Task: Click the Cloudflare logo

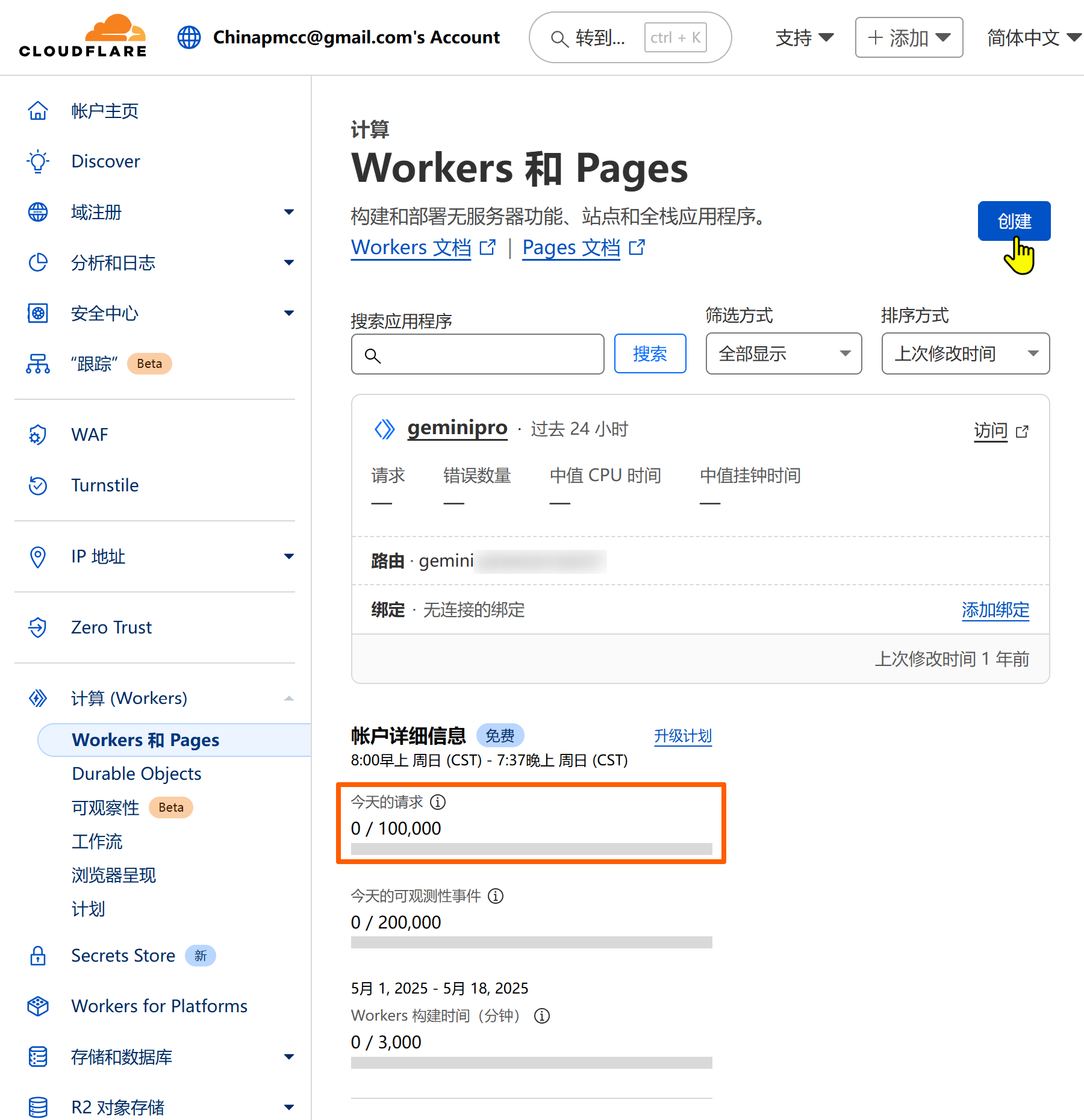Action: point(83,37)
